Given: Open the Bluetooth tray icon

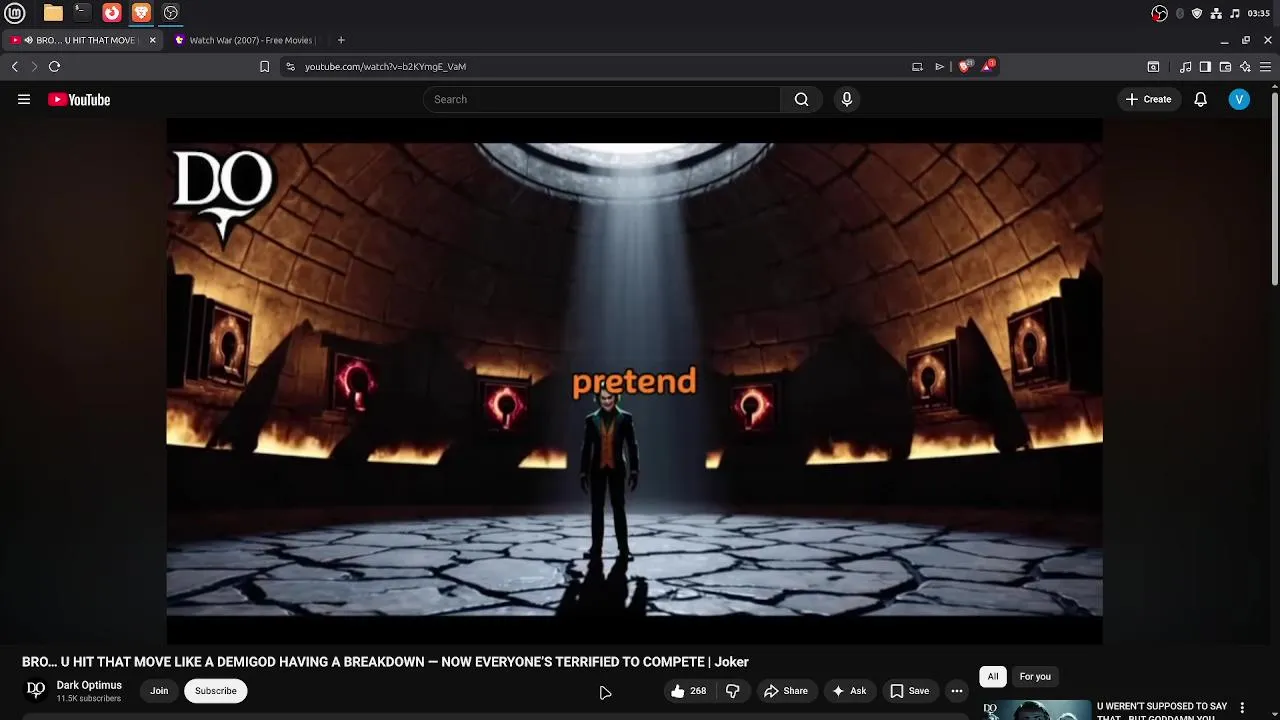Looking at the screenshot, I should pyautogui.click(x=1180, y=13).
